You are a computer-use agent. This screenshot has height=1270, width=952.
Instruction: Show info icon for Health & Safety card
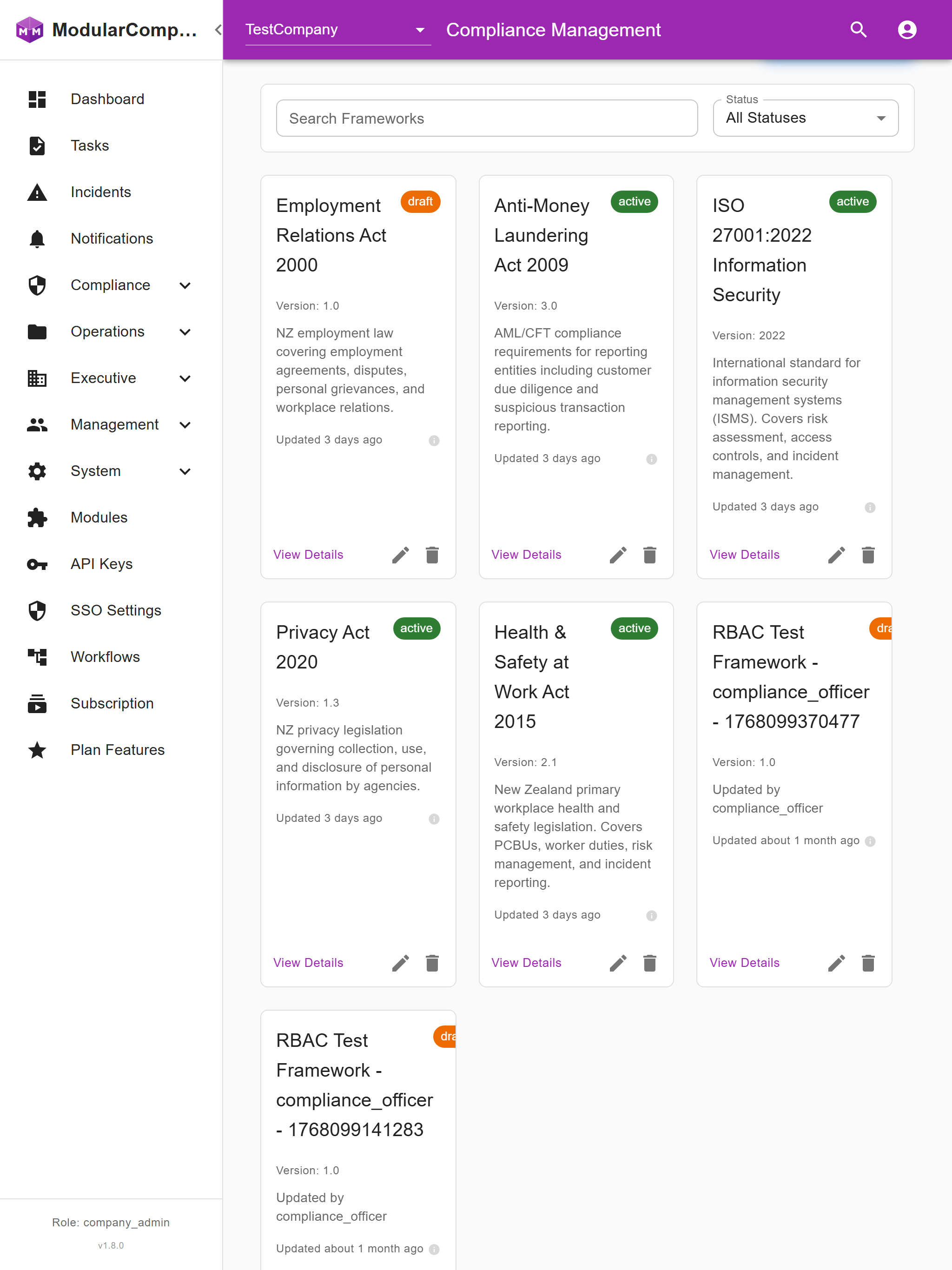tap(652, 915)
